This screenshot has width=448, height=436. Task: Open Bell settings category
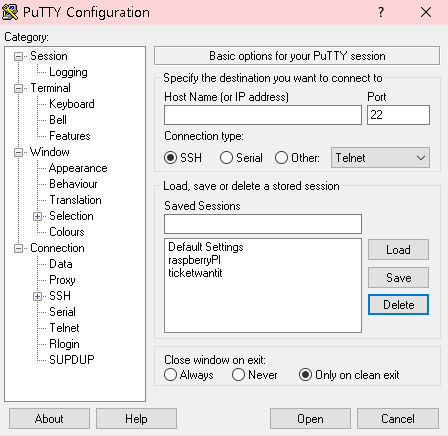pos(58,120)
